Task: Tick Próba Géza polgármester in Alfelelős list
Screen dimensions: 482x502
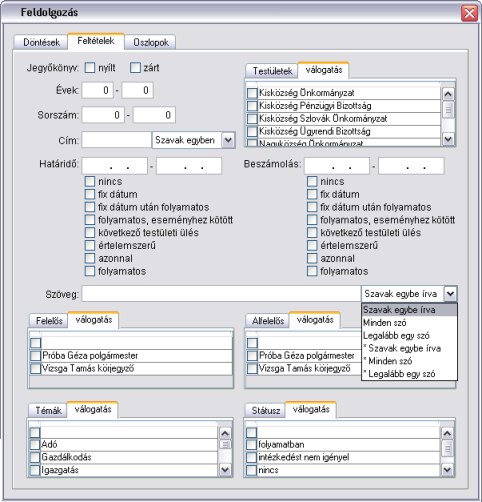Action: point(252,356)
